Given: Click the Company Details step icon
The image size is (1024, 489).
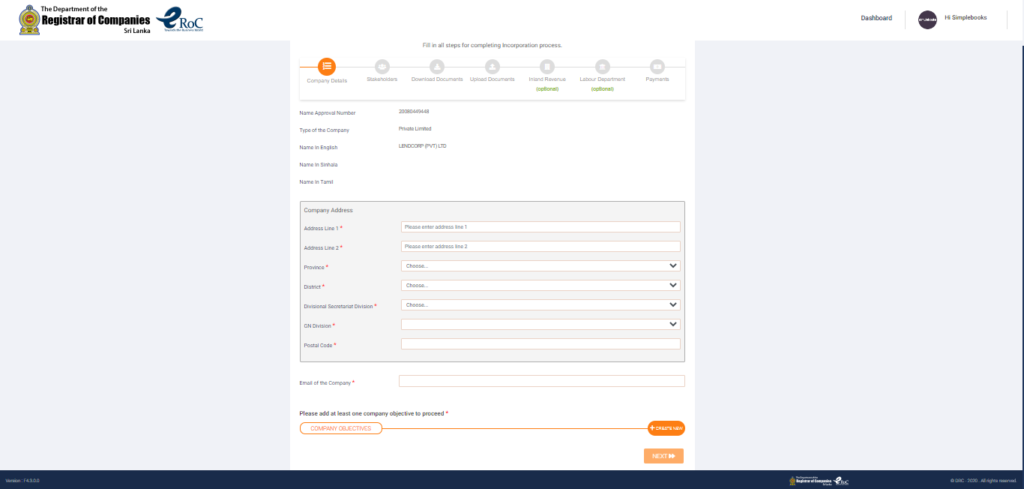Looking at the screenshot, I should tap(327, 67).
